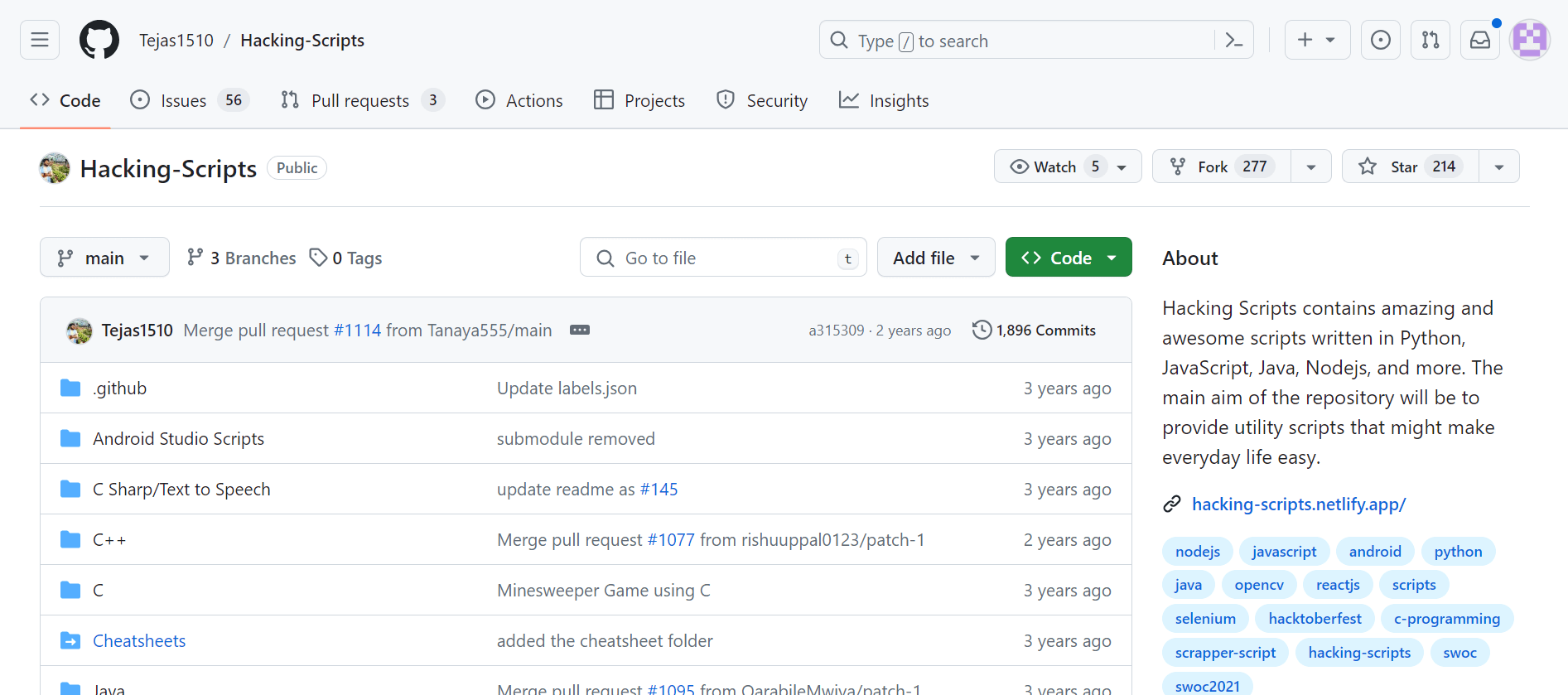Open the hamburger navigation menu
This screenshot has height=695, width=1568.
40,40
